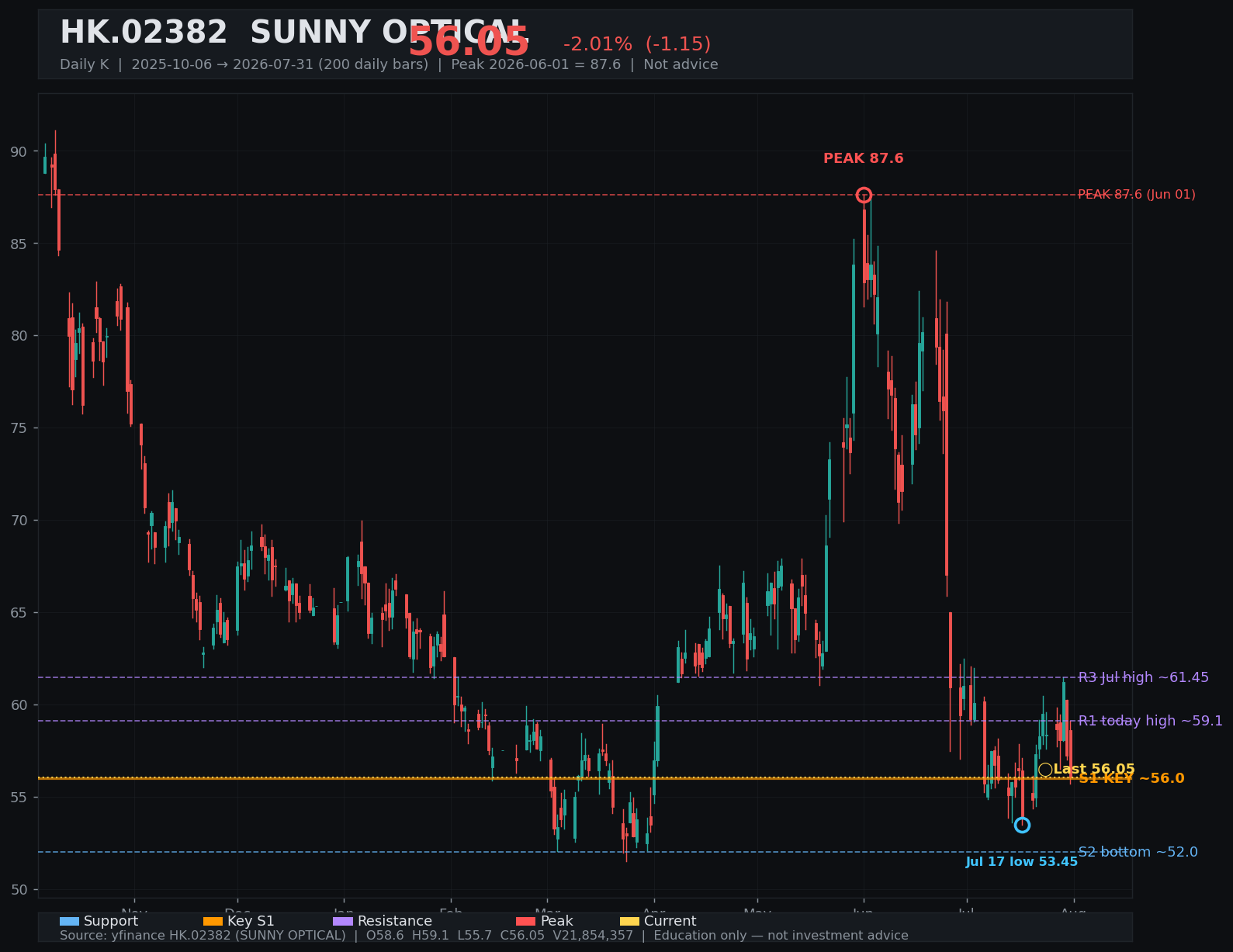This screenshot has width=1233, height=952.
Task: Select the "HK.02382" ticker code in the title
Action: click(144, 33)
